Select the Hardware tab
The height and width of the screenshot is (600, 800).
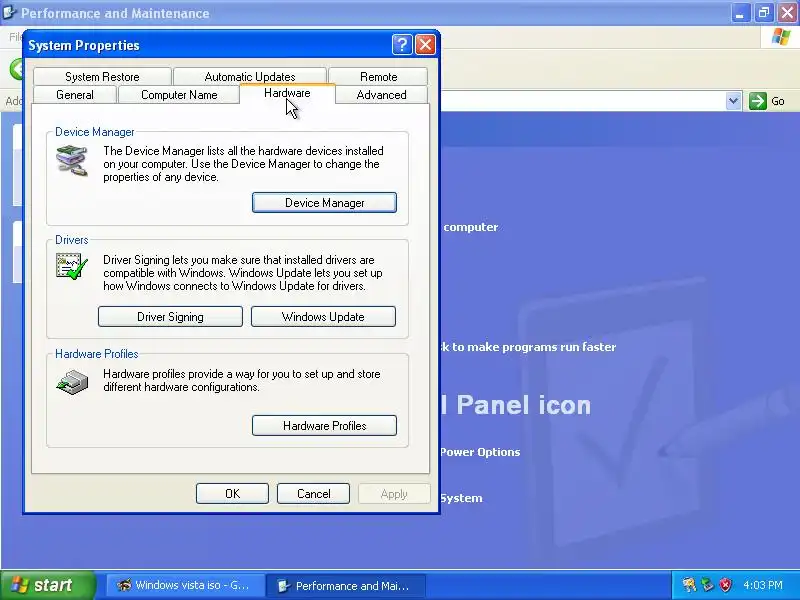click(287, 93)
